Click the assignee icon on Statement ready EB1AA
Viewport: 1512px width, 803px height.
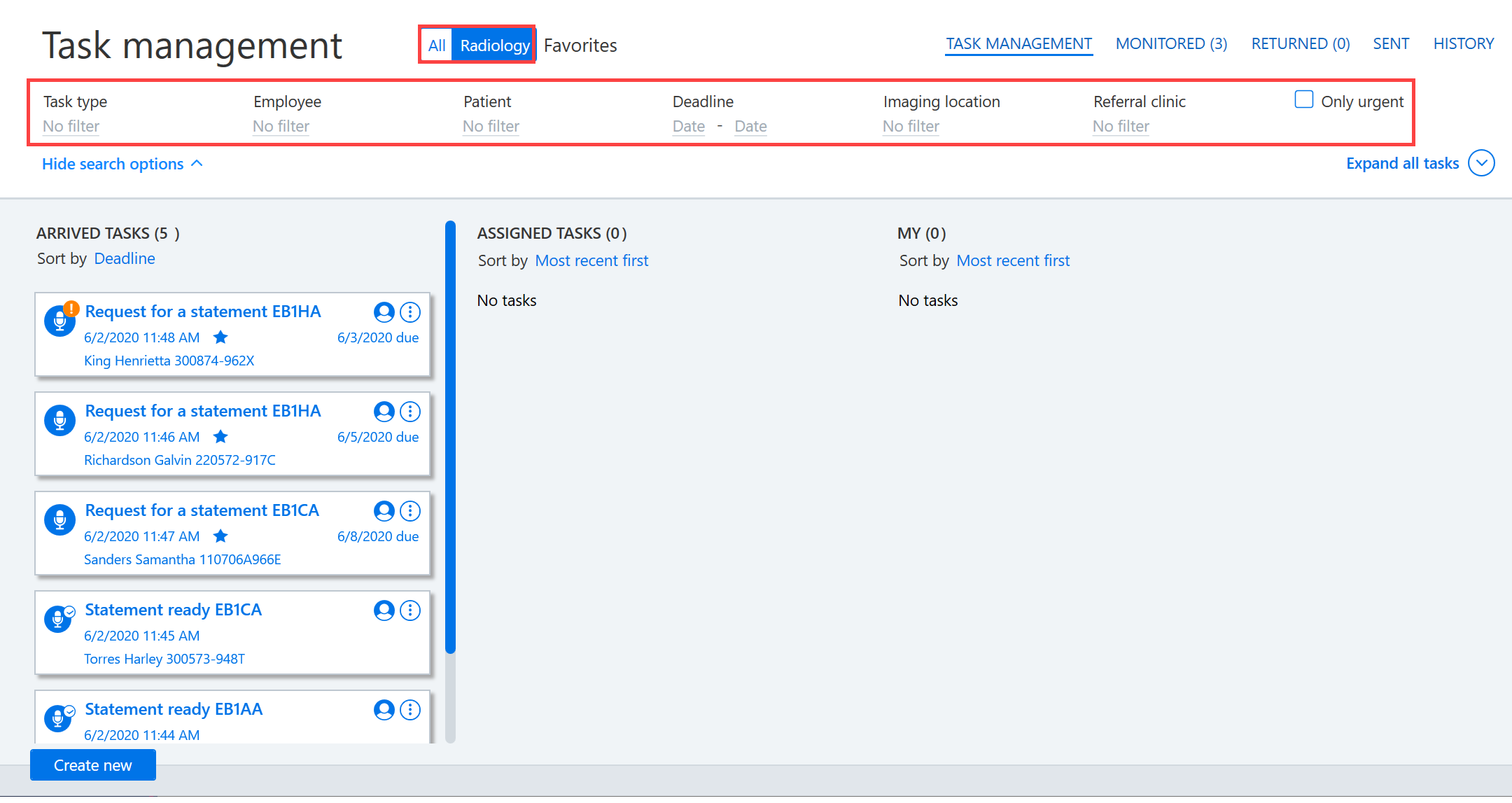[x=384, y=710]
